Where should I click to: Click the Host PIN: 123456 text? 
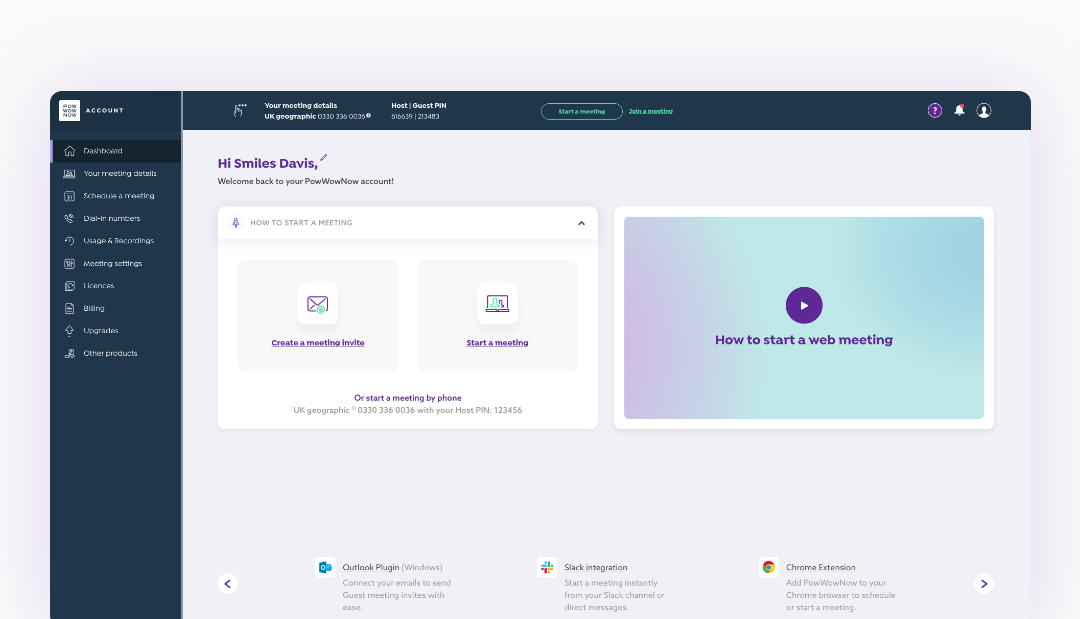coord(488,410)
